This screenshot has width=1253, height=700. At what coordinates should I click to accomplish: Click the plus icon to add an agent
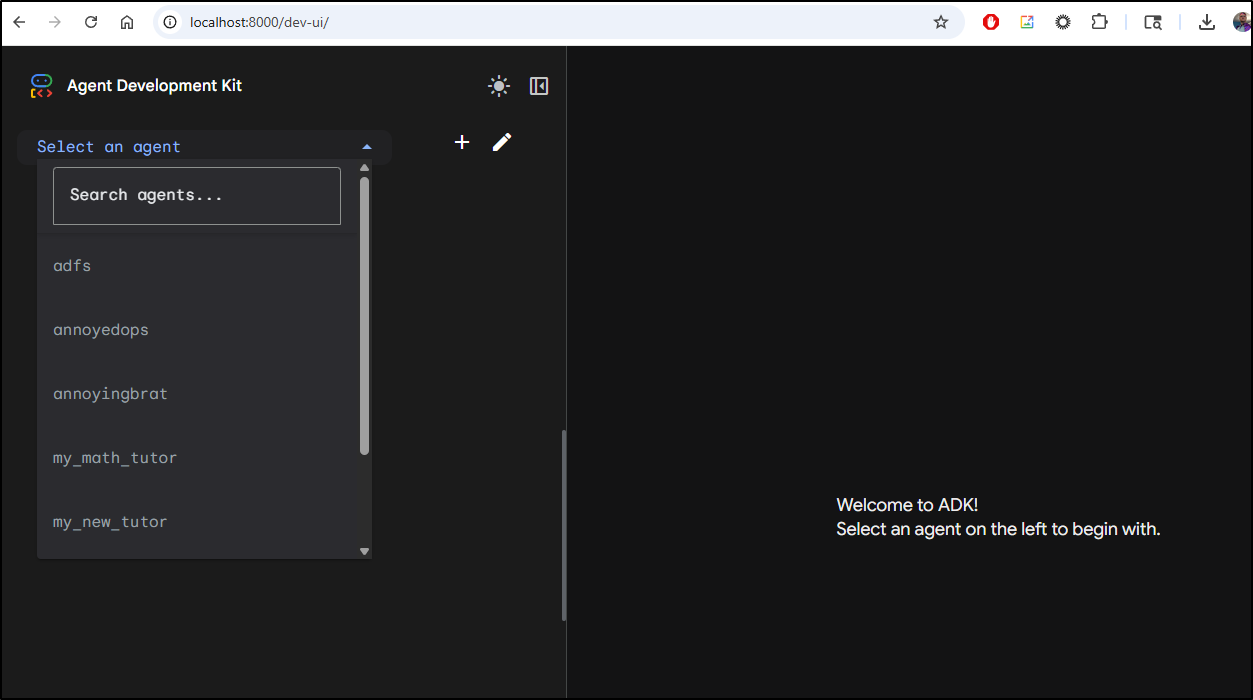[462, 142]
